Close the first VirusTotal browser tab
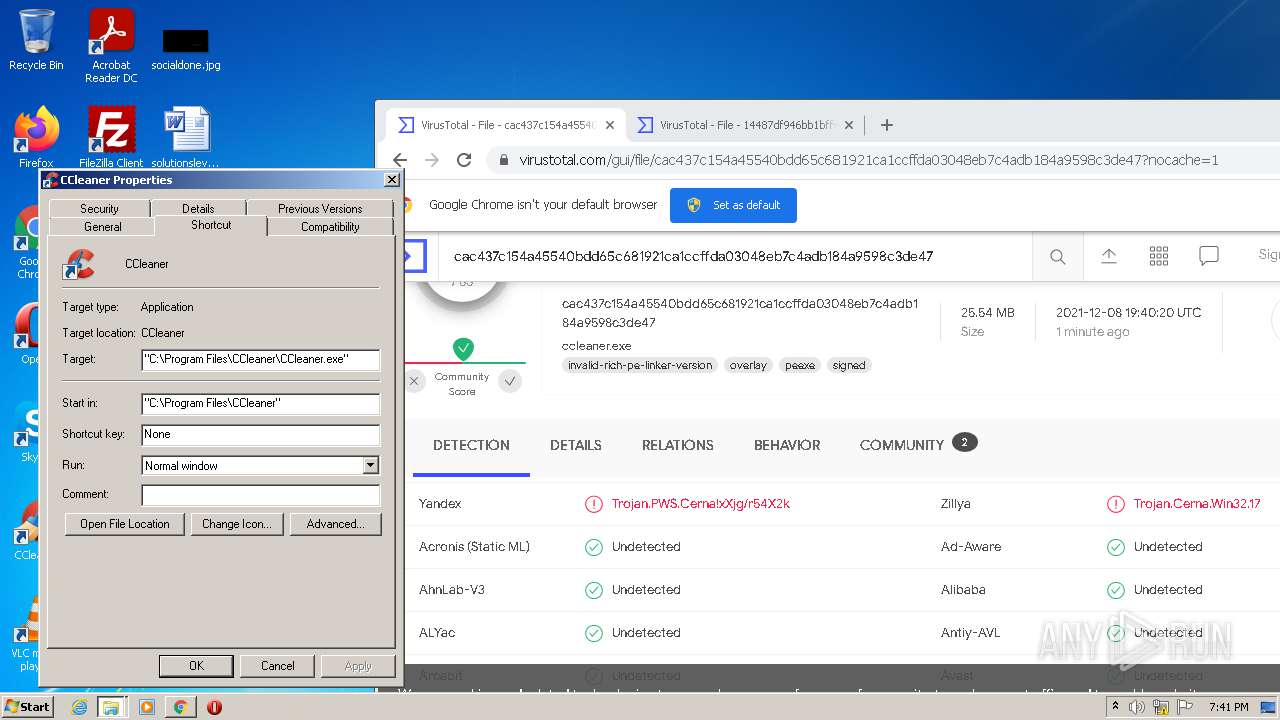Screen dimensions: 1280x720 [x=610, y=126]
